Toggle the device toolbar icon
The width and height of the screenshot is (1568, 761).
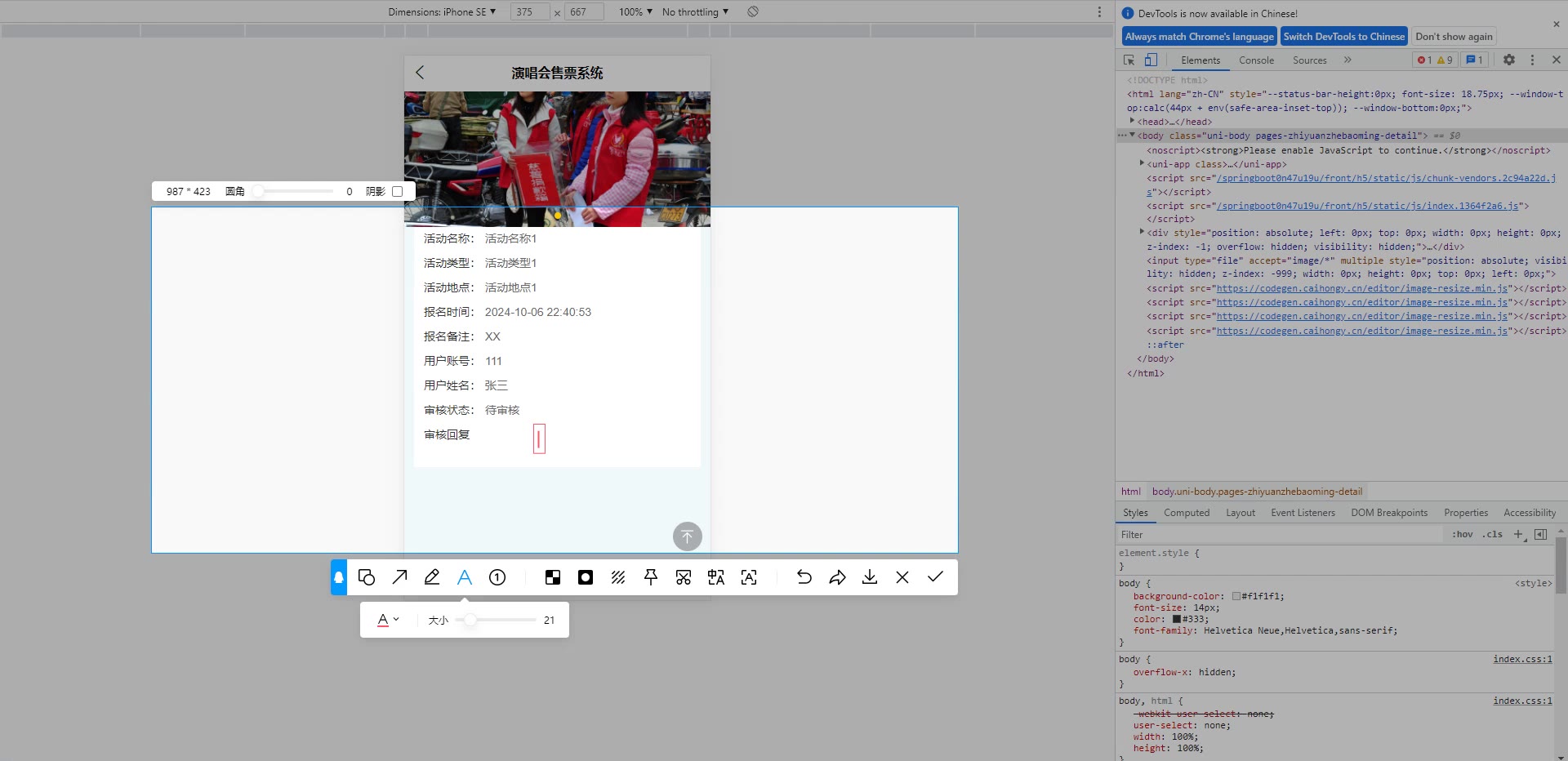coord(1151,60)
